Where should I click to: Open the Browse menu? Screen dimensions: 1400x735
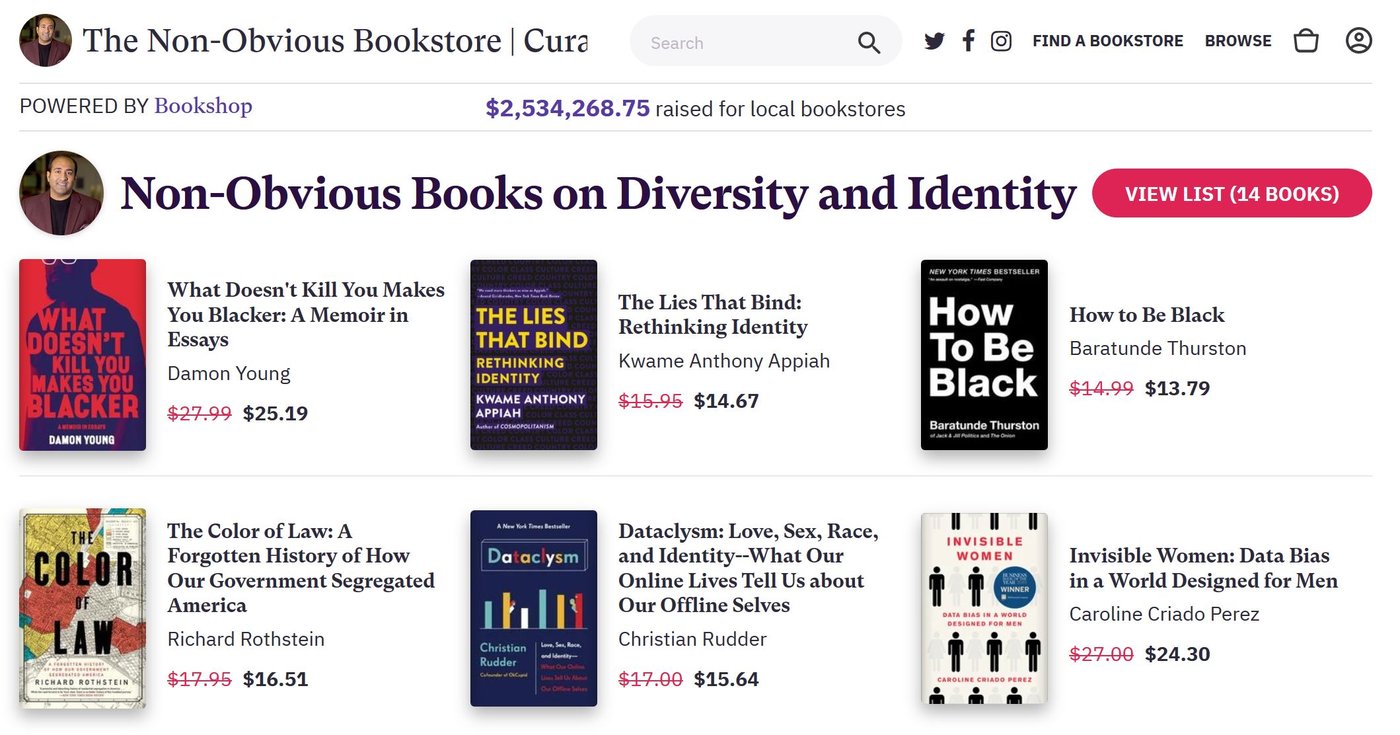coord(1238,41)
